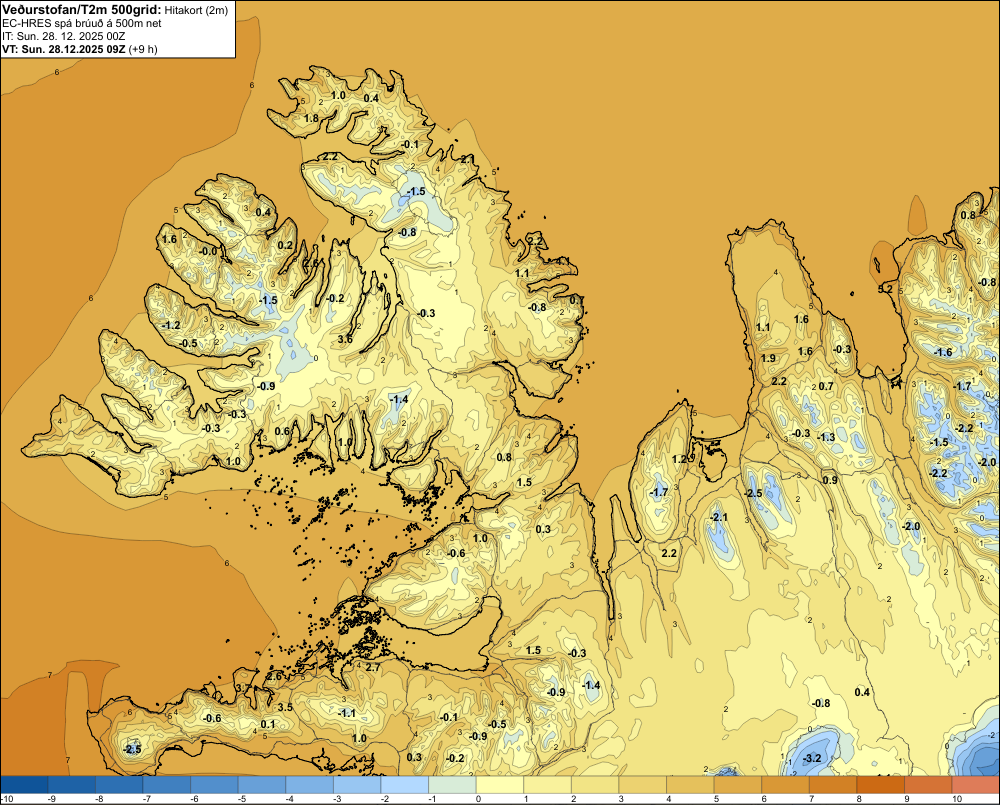Click the 'Hitakort (2m)' label in header
Viewport: 1000px width, 805px height.
[196, 10]
